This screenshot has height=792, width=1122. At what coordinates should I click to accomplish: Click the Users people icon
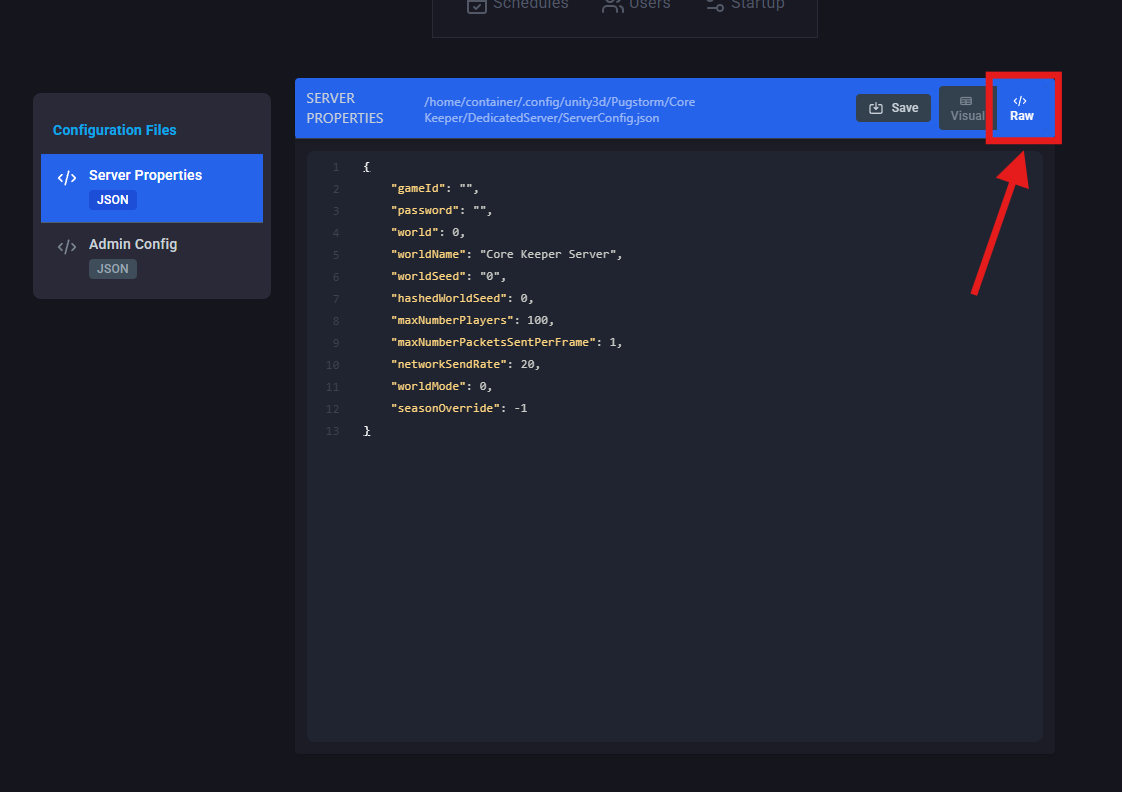point(613,6)
